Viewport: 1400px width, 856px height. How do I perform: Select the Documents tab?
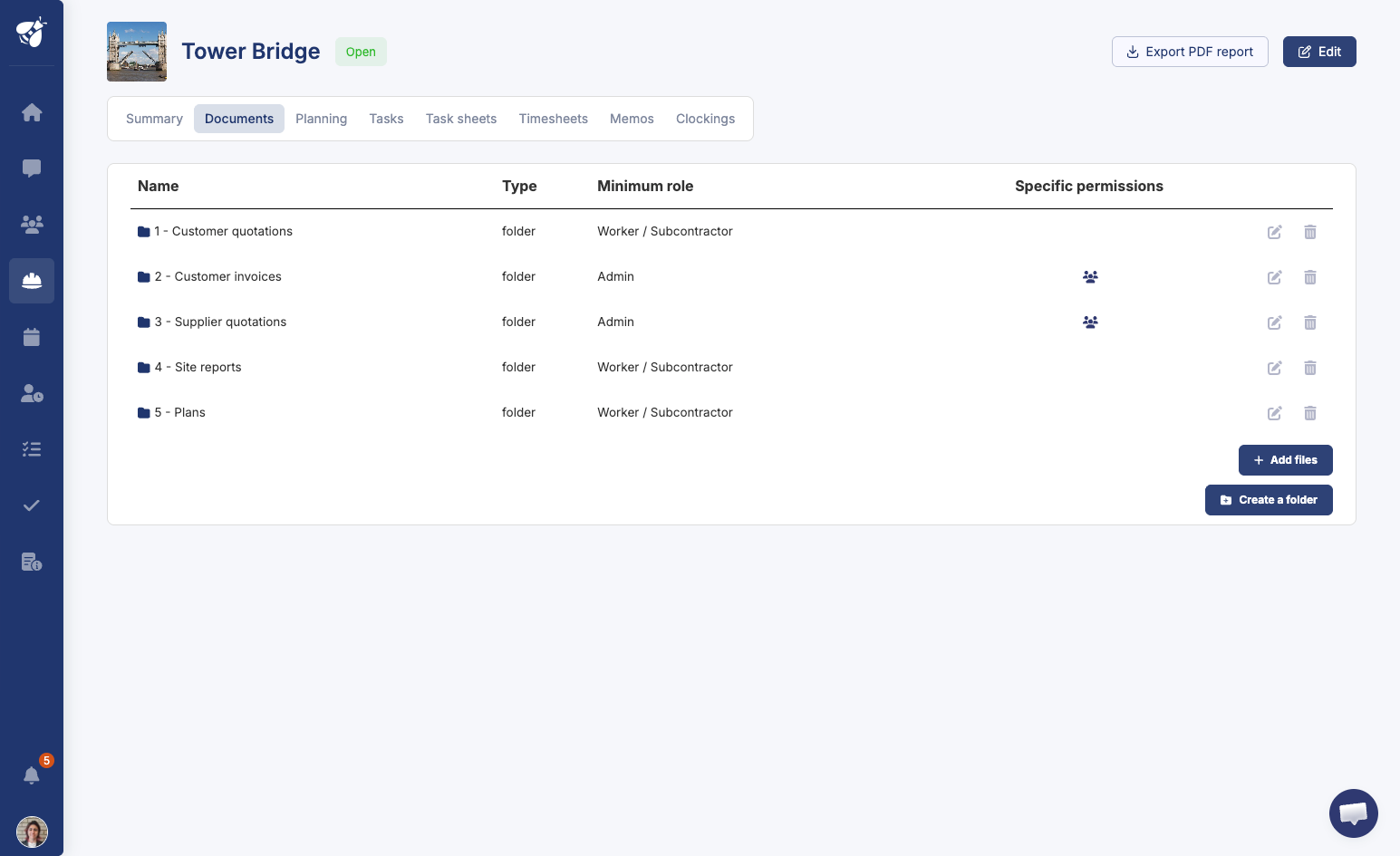(239, 119)
